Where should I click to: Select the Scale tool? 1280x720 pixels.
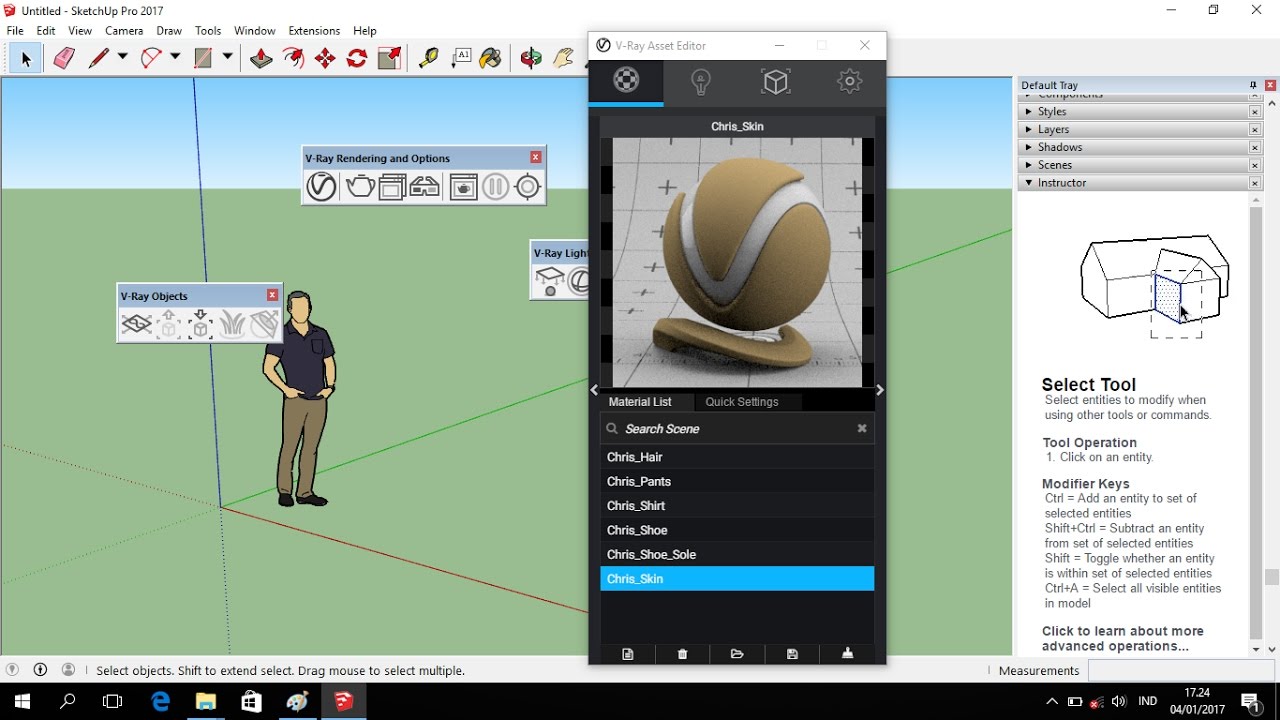tap(389, 59)
